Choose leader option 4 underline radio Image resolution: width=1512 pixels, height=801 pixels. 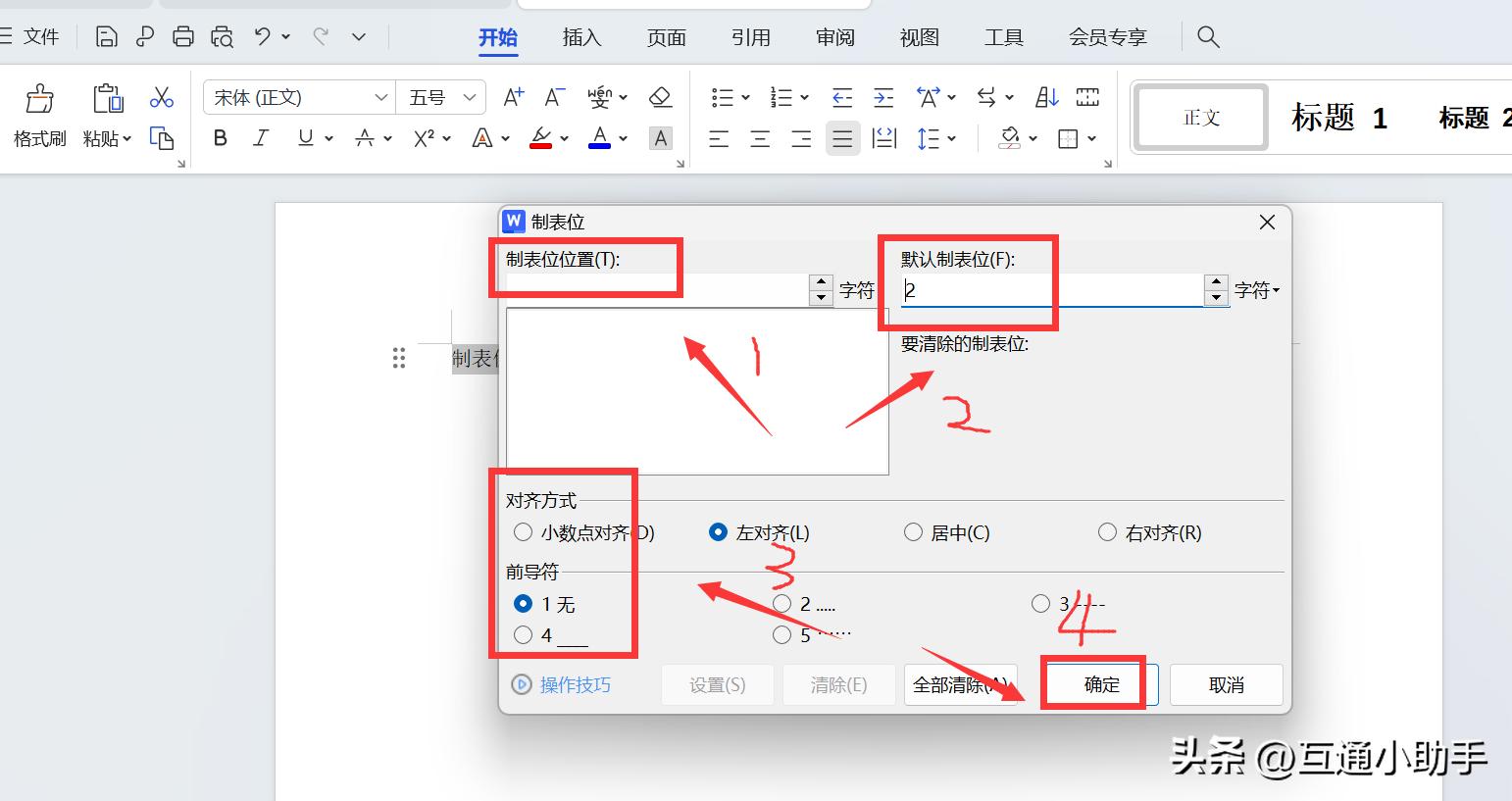[x=524, y=635]
